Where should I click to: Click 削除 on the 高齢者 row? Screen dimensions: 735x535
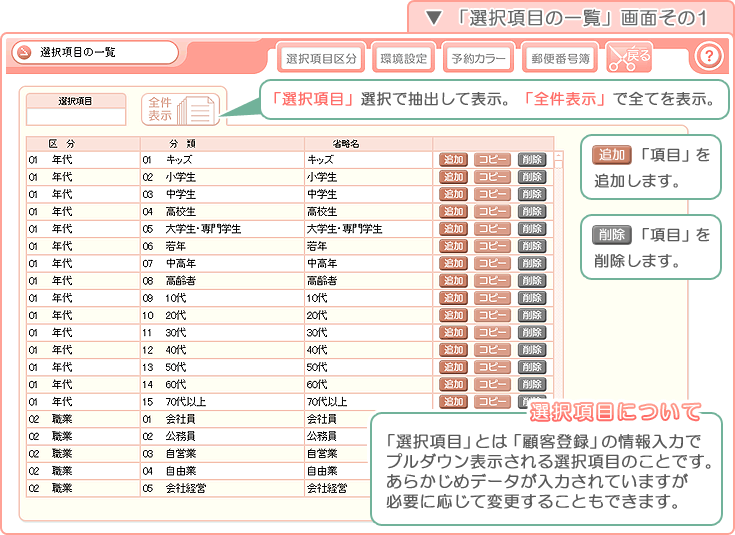pyautogui.click(x=531, y=281)
